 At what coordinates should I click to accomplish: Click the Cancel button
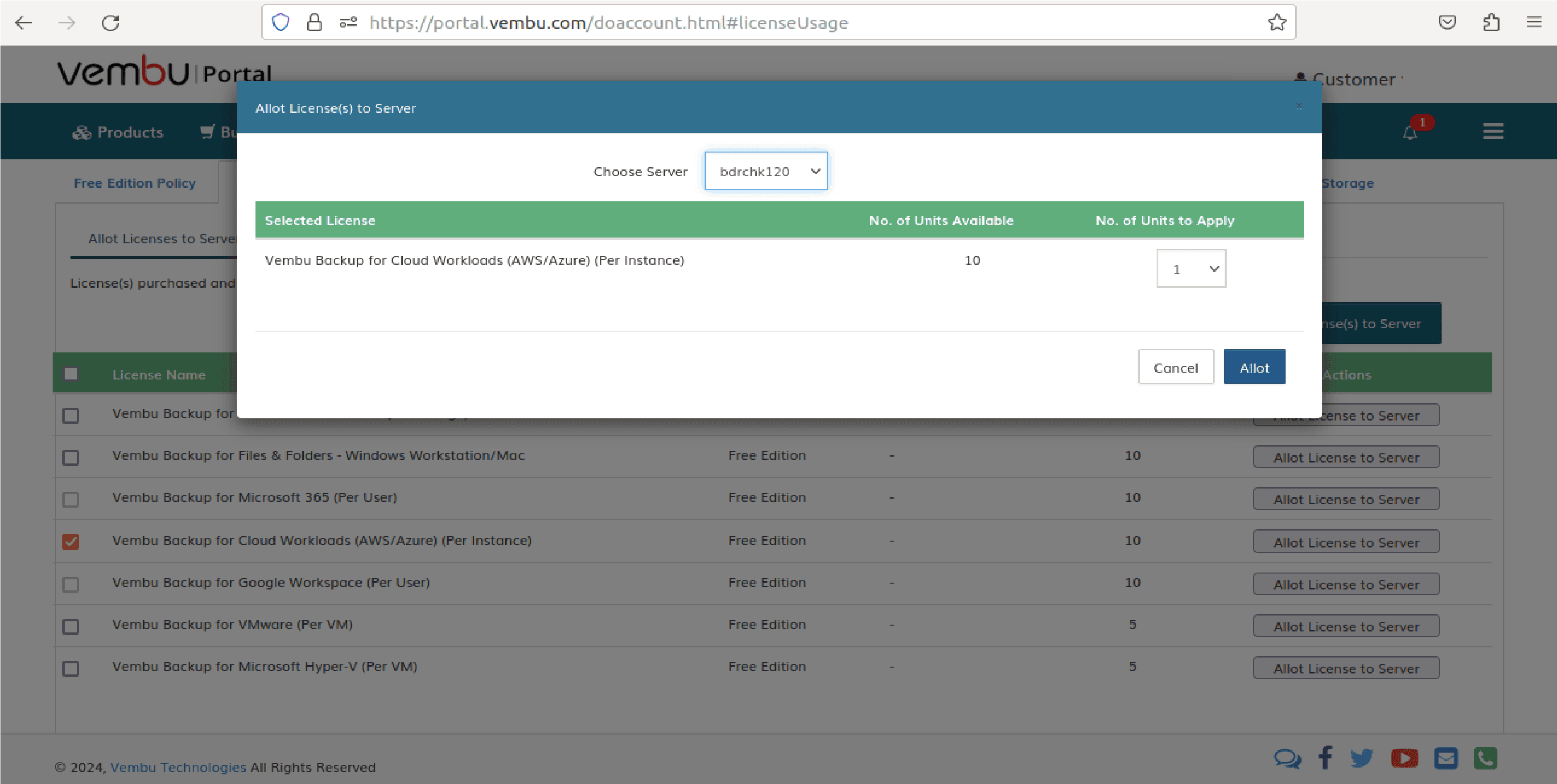[1175, 367]
